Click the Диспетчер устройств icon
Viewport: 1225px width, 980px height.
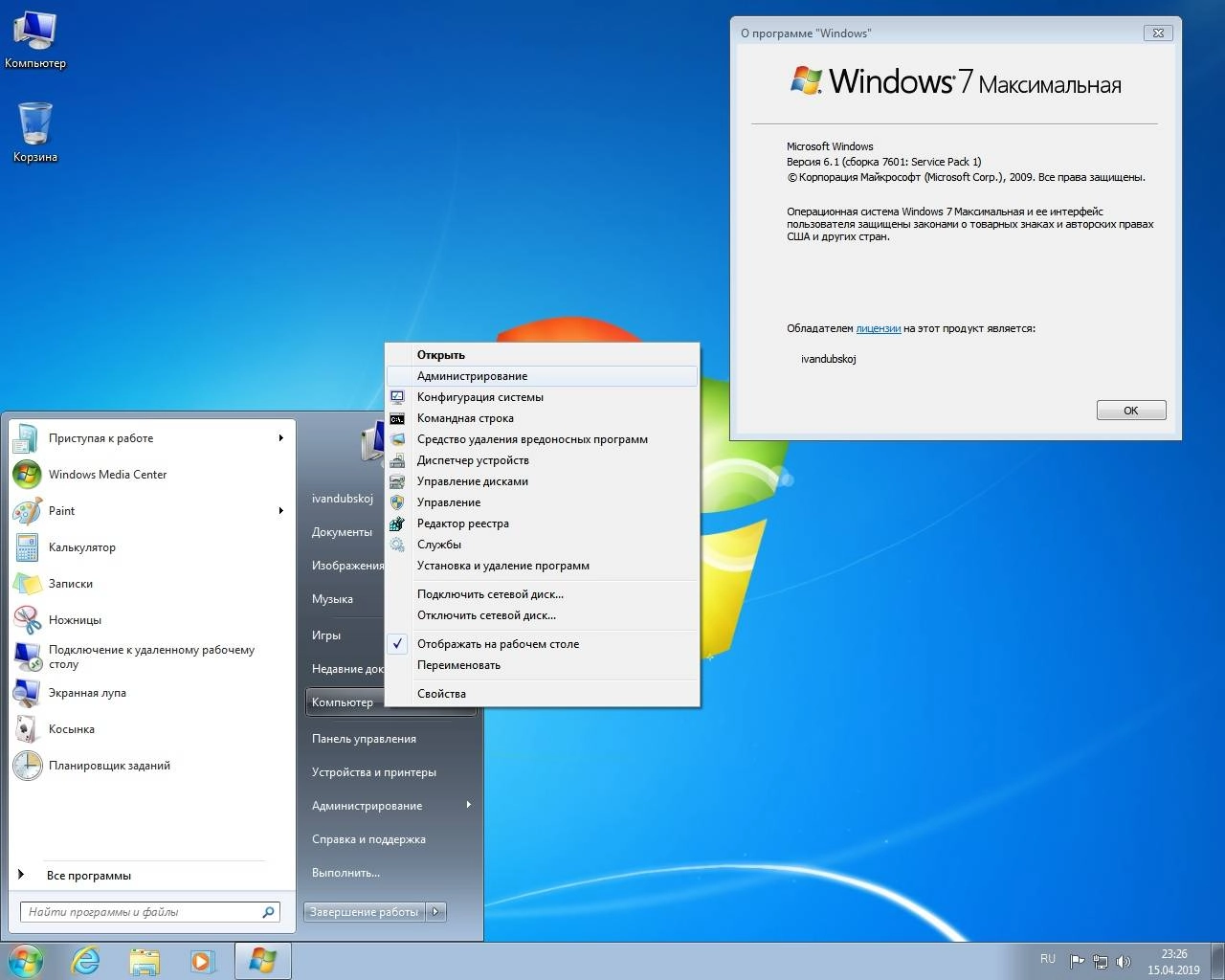(x=397, y=460)
